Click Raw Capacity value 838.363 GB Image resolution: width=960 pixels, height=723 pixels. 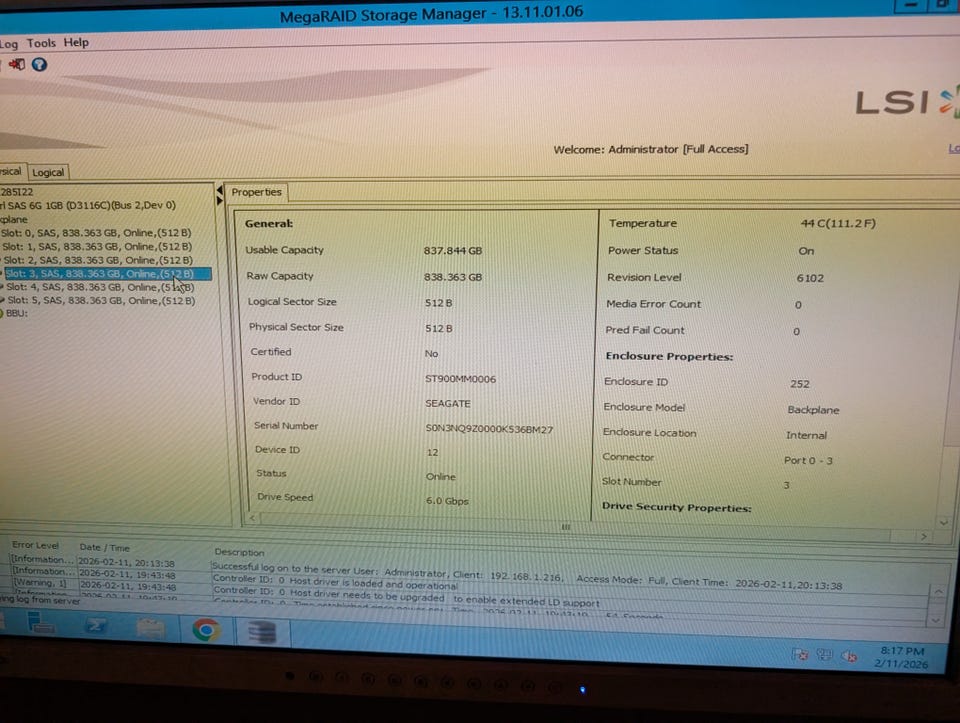(x=453, y=277)
